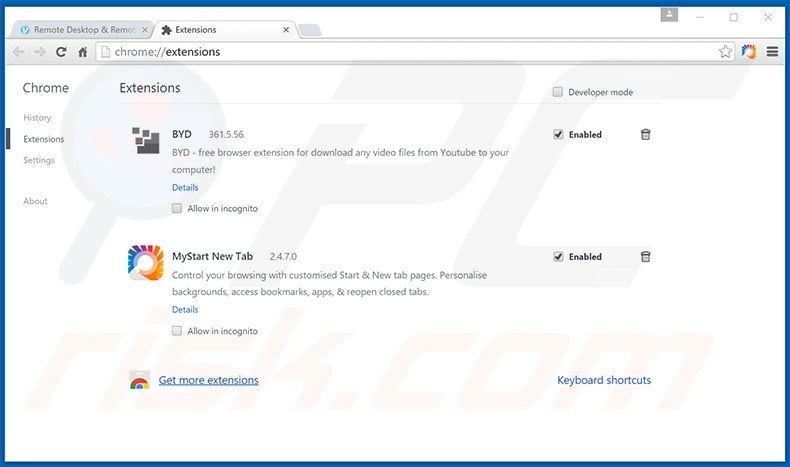
Task: Bookmark this page with the star
Action: click(725, 51)
